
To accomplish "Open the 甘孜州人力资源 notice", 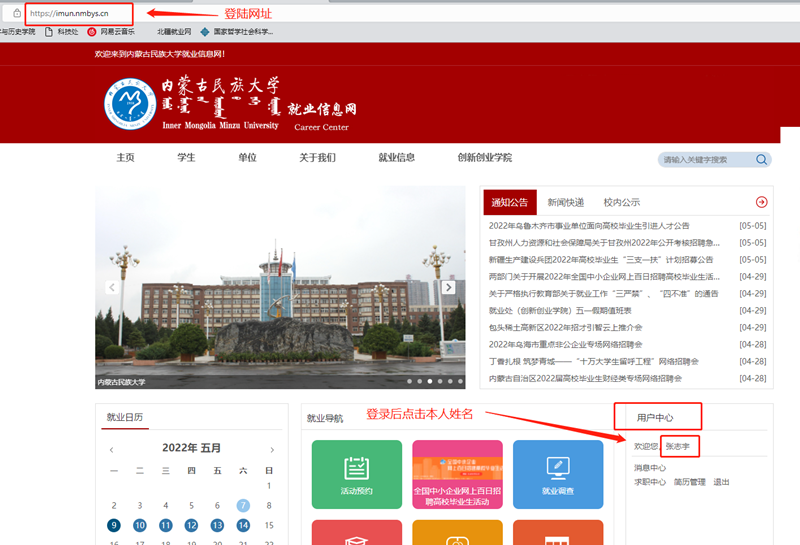I will tap(604, 242).
